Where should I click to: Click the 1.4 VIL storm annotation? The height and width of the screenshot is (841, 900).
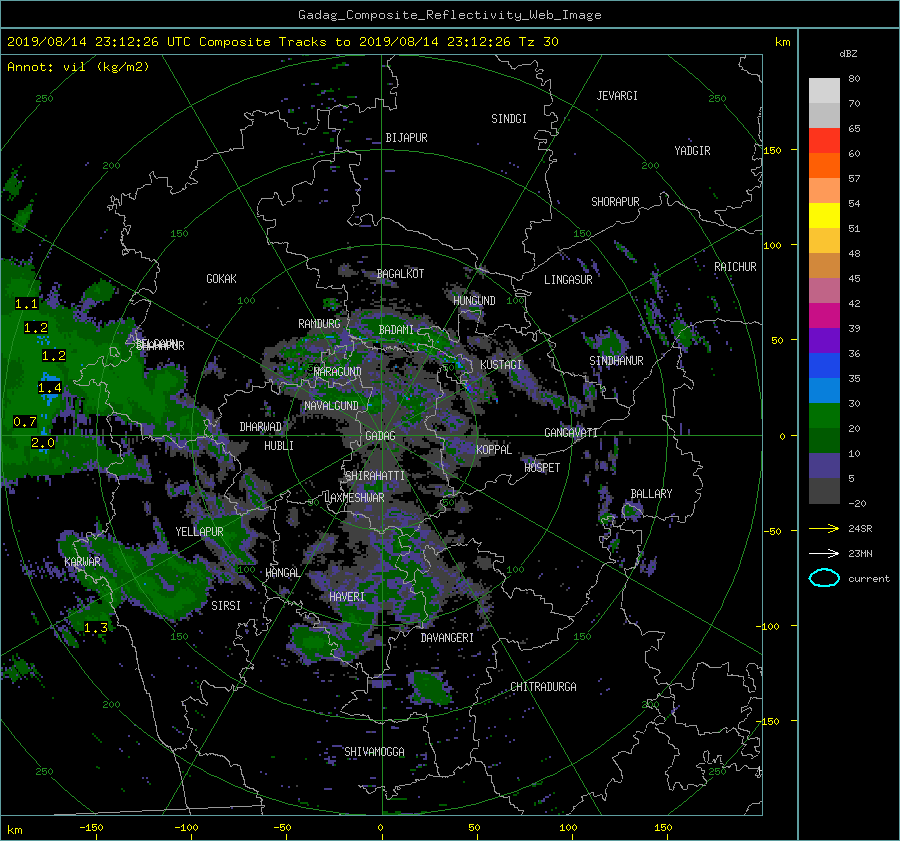[x=49, y=388]
